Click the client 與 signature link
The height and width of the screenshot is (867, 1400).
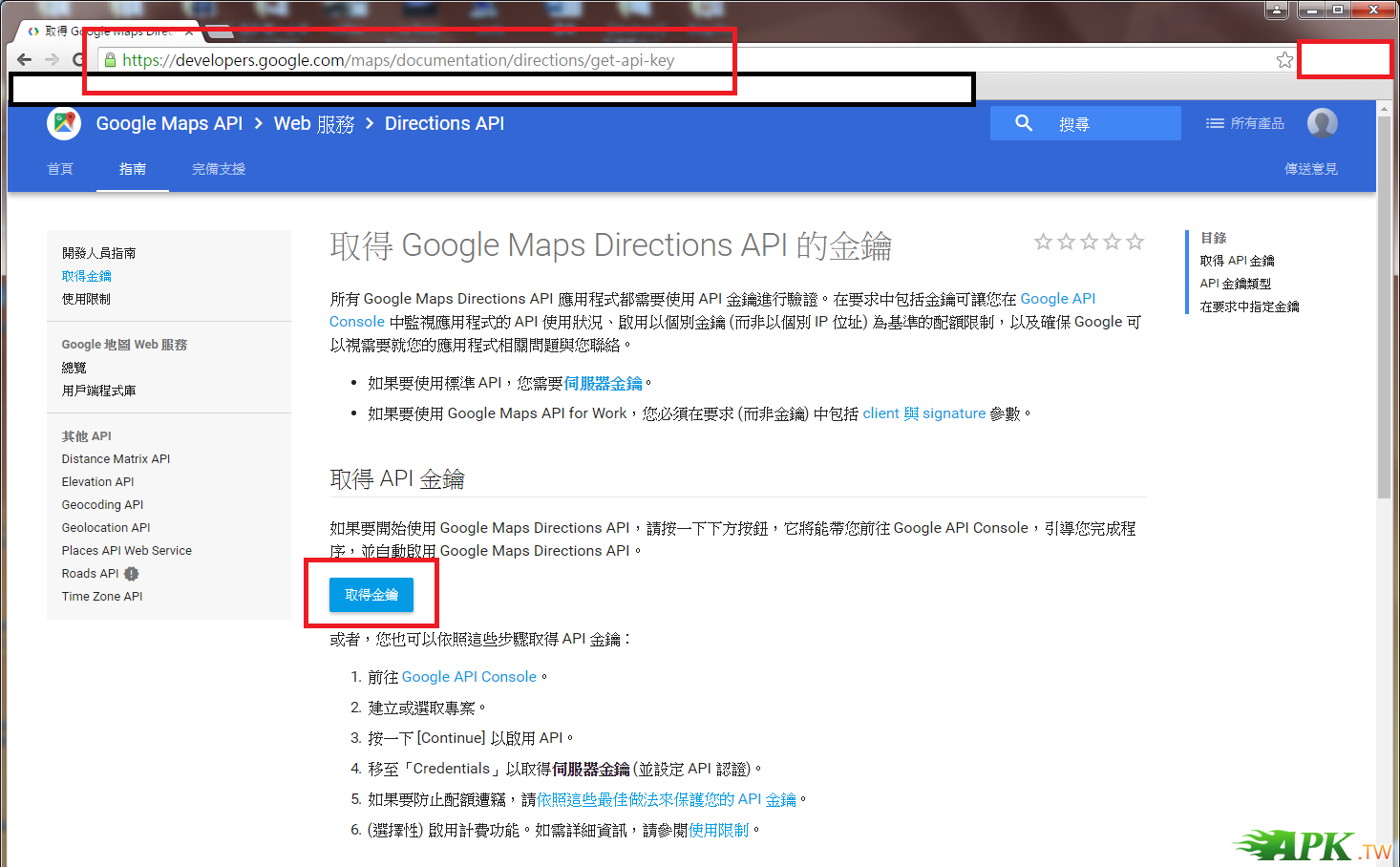tap(924, 413)
